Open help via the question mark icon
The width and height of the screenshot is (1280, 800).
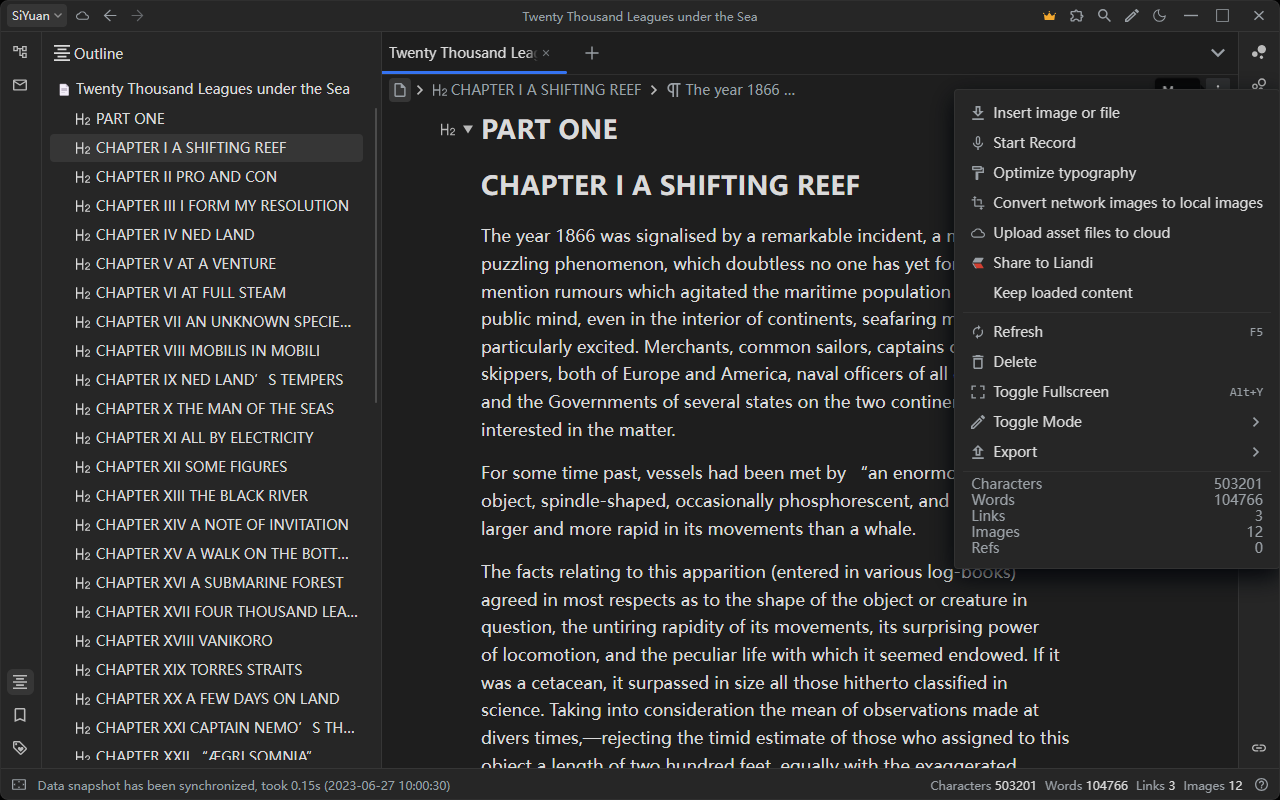click(x=1261, y=784)
